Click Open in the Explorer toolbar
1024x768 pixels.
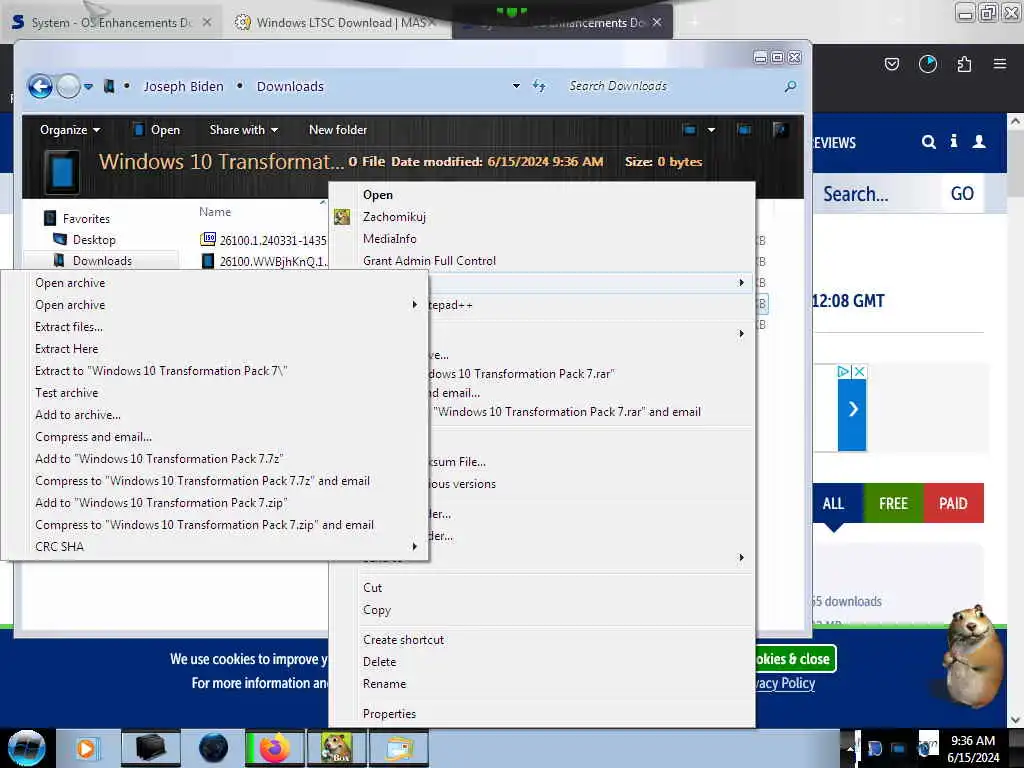(157, 130)
